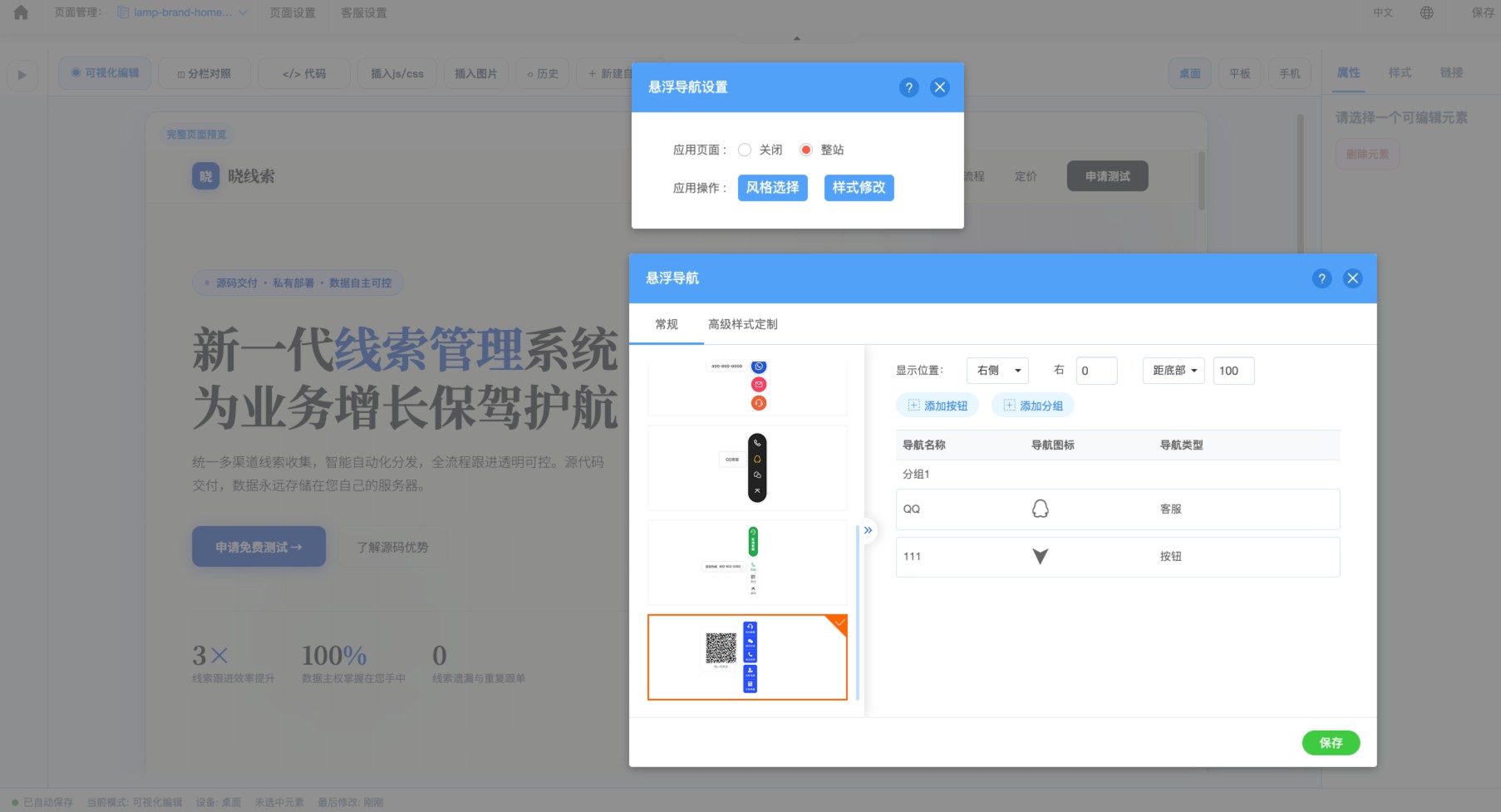The width and height of the screenshot is (1501, 812).
Task: Open 样式 panel tab
Action: coord(1400,72)
